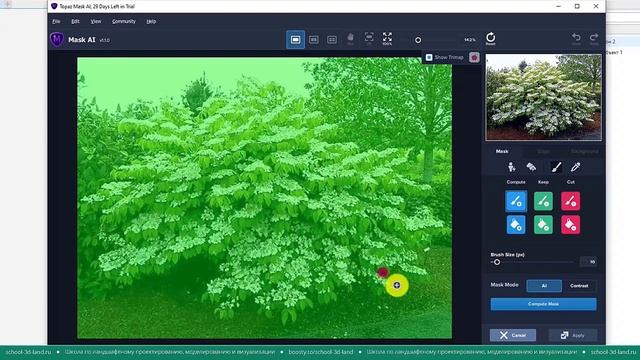Click the red cut mark on canvas
This screenshot has width=640, height=360.
pos(382,272)
